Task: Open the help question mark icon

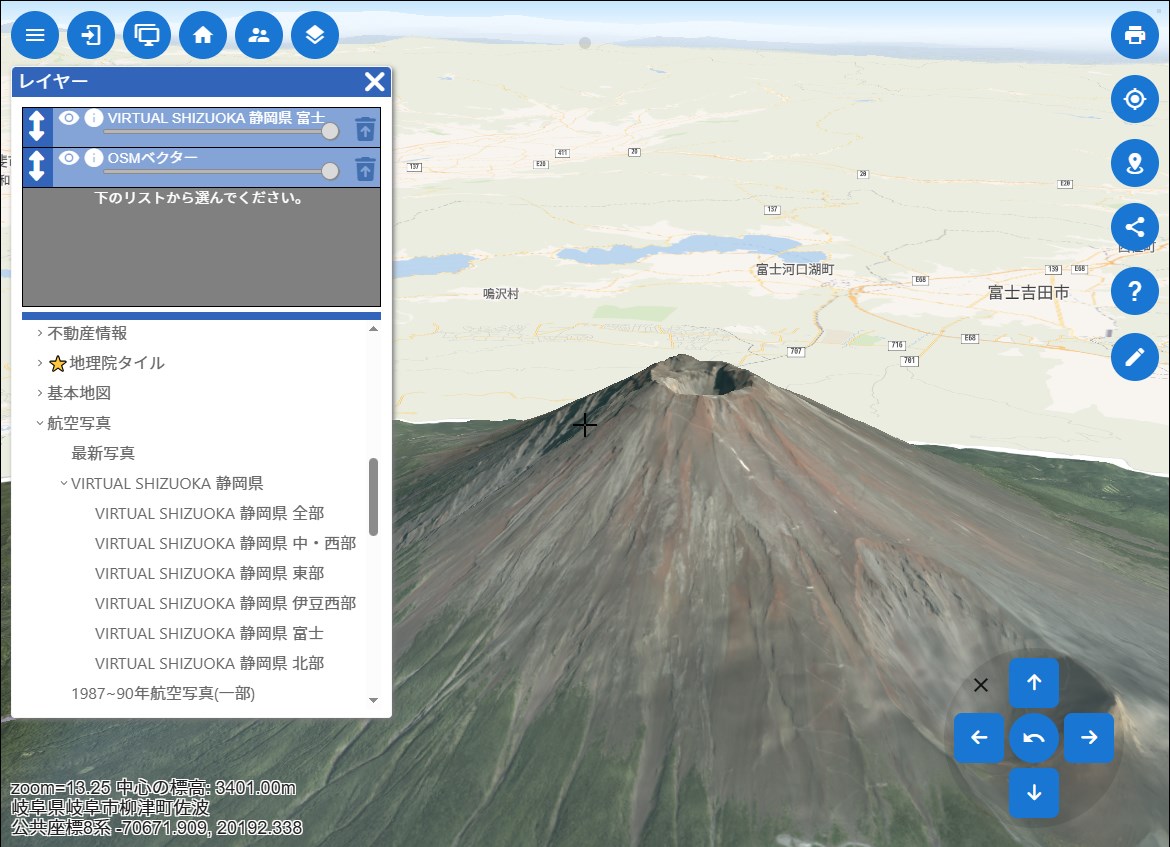Action: (x=1134, y=292)
